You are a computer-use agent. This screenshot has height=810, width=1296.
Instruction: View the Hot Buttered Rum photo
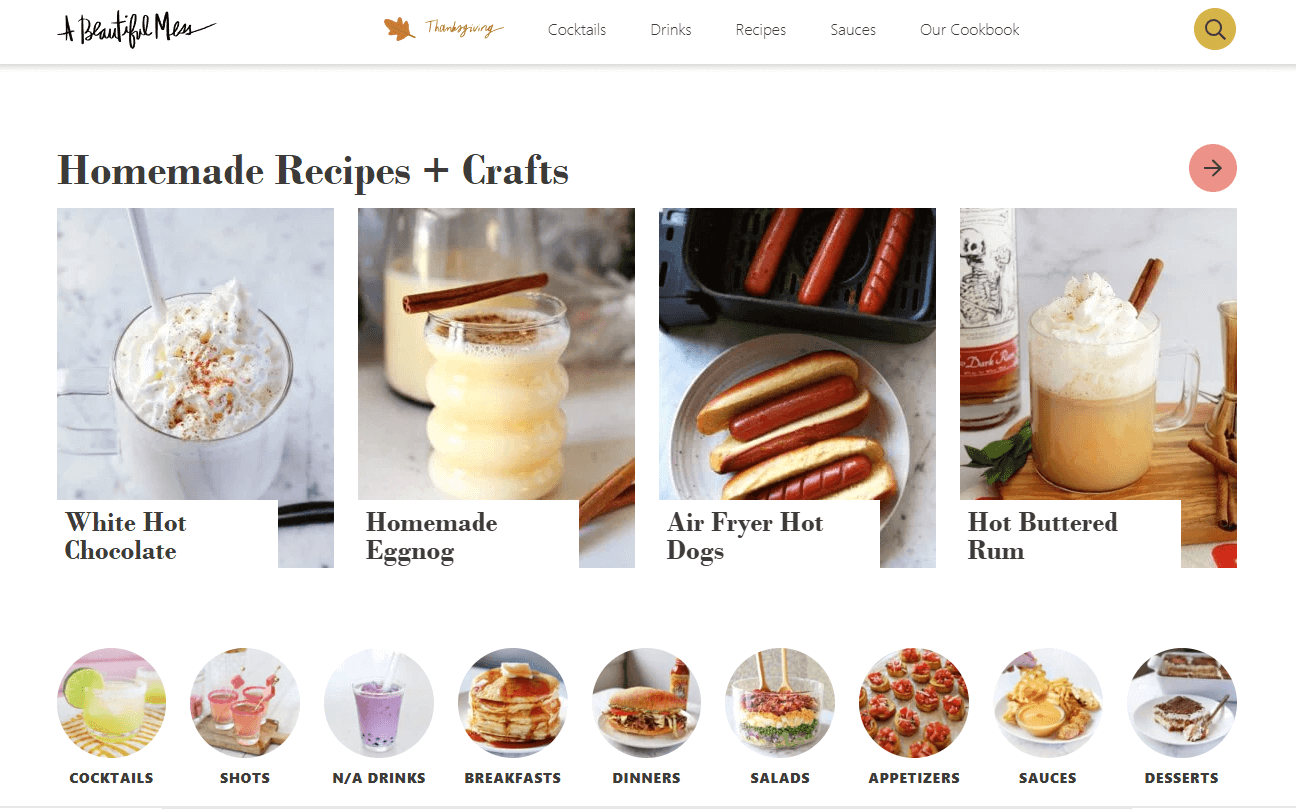(x=1098, y=354)
